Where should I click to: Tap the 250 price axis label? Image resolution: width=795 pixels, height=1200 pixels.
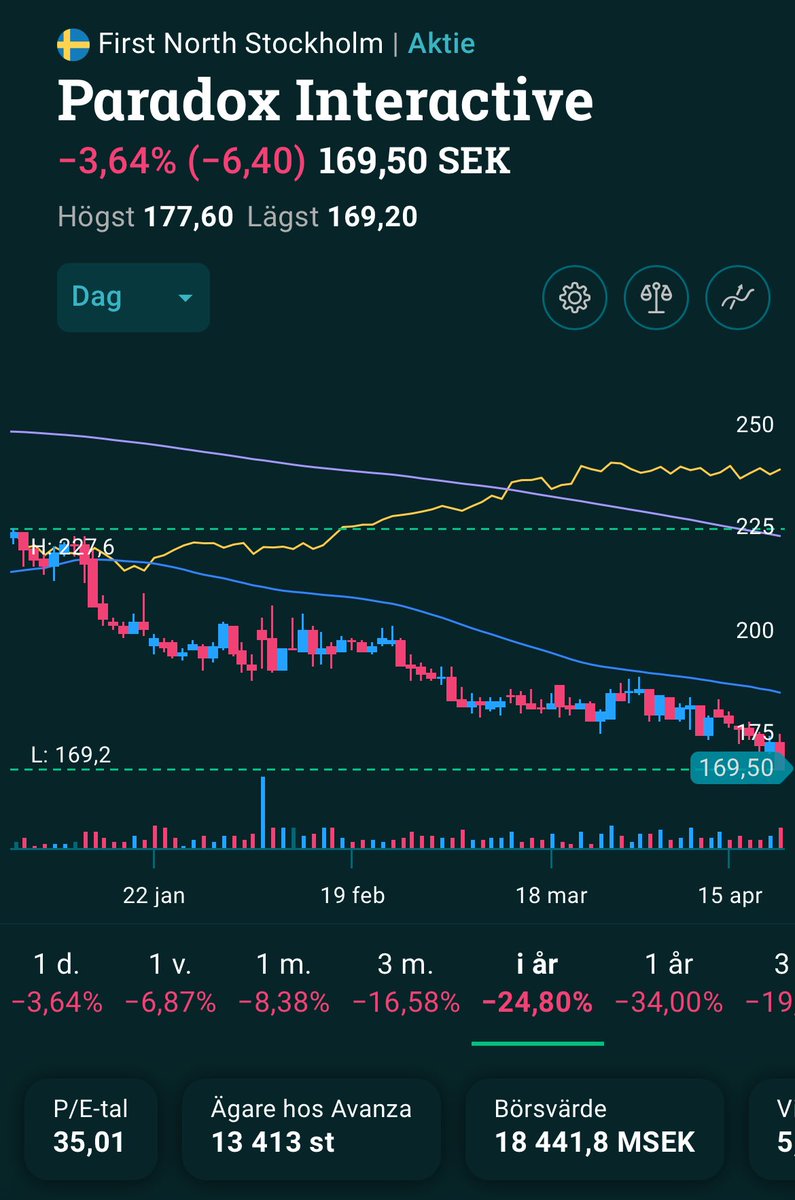pyautogui.click(x=755, y=425)
